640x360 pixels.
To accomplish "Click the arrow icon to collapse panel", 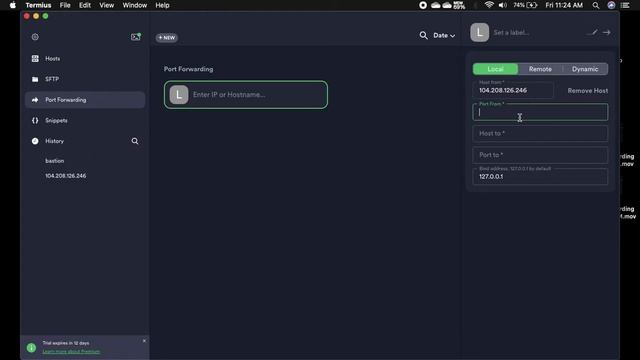I will coord(607,32).
